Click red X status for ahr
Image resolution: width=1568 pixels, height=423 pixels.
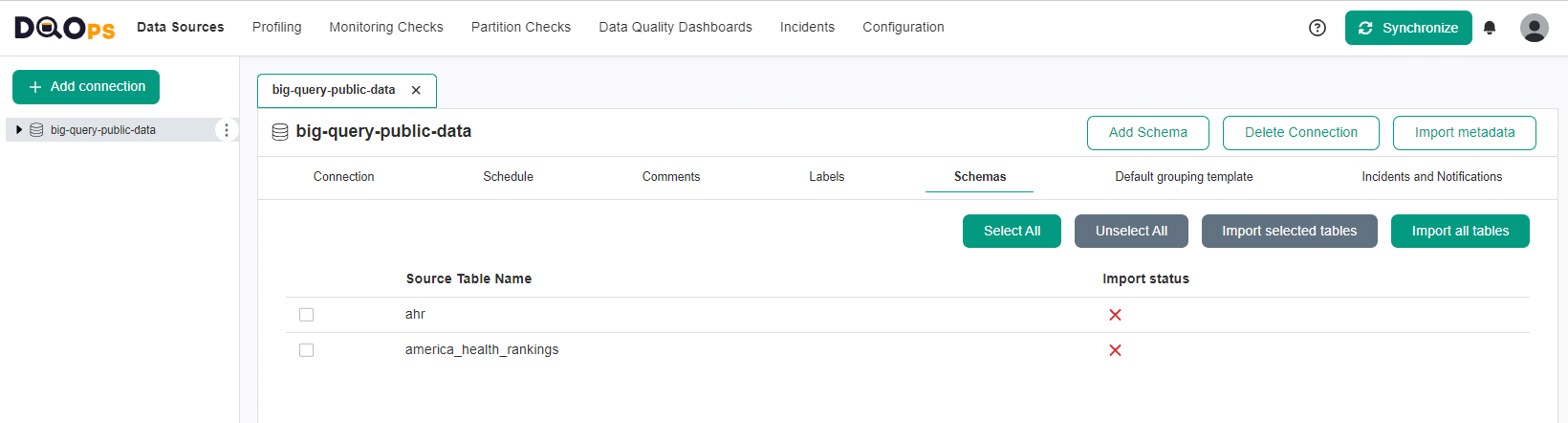point(1115,315)
